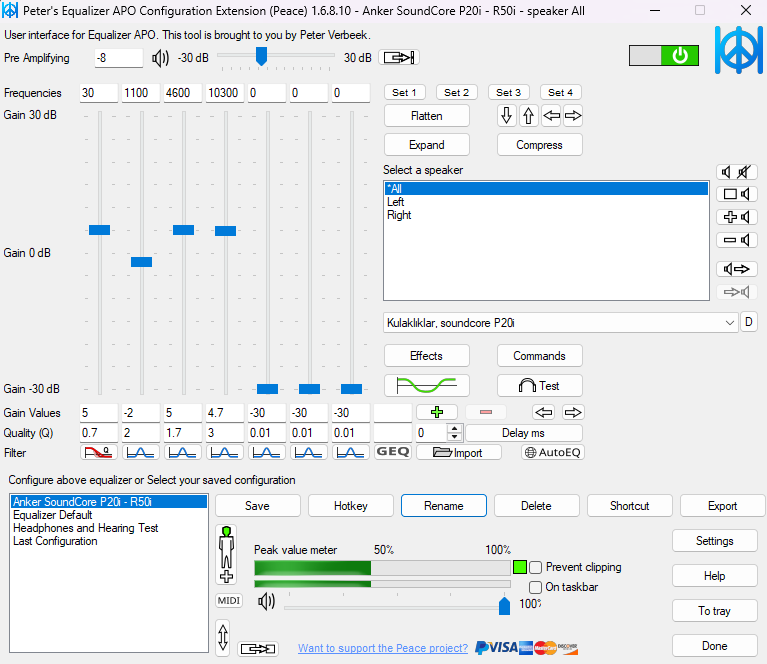The height and width of the screenshot is (664, 767).
Task: Toggle the green equalizer power switch
Action: point(663,56)
